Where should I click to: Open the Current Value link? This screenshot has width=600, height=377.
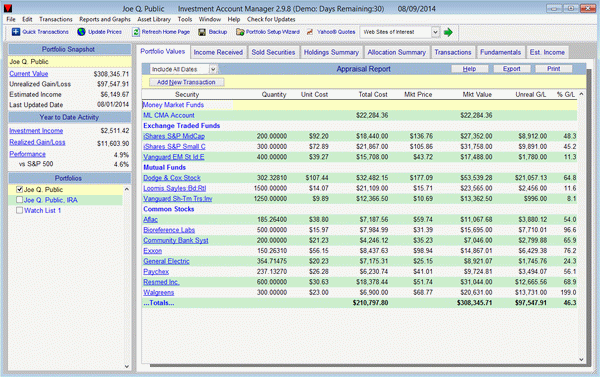pyautogui.click(x=29, y=74)
